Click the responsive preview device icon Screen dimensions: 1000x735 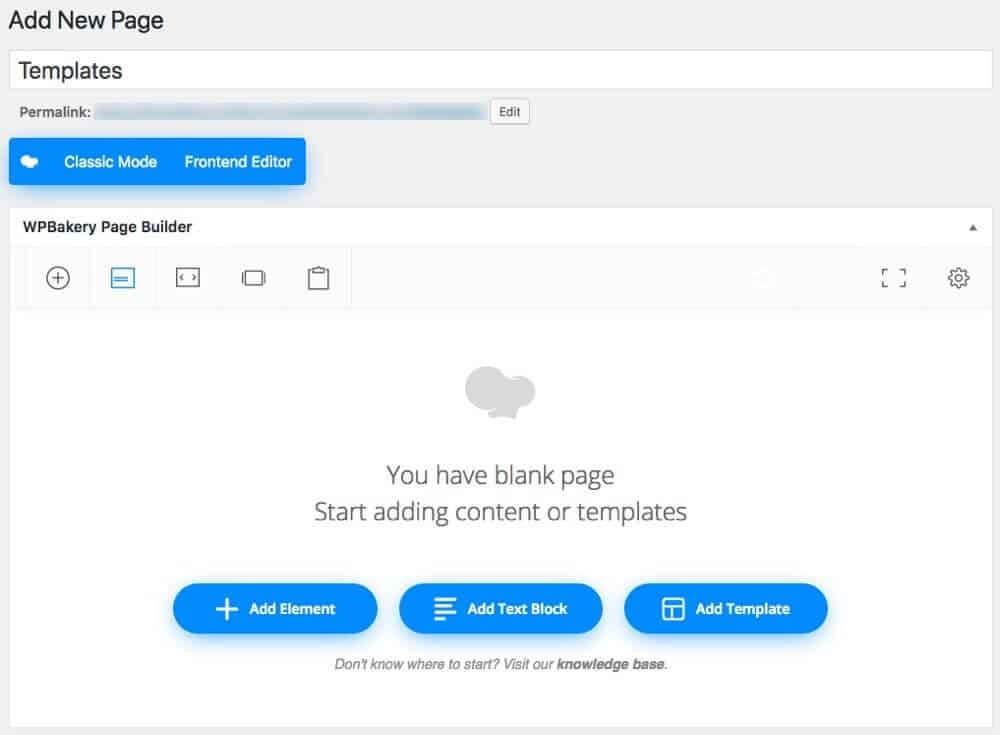pyautogui.click(x=253, y=278)
